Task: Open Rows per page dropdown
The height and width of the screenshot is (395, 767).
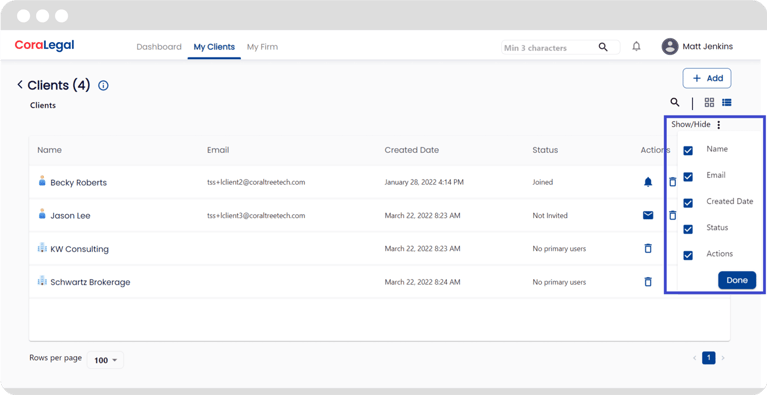Action: [x=106, y=360]
